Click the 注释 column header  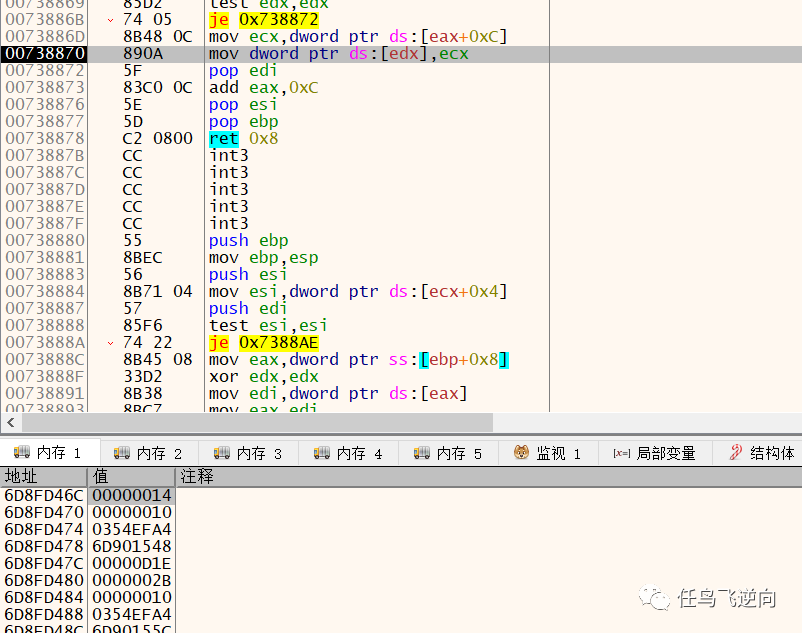point(489,477)
